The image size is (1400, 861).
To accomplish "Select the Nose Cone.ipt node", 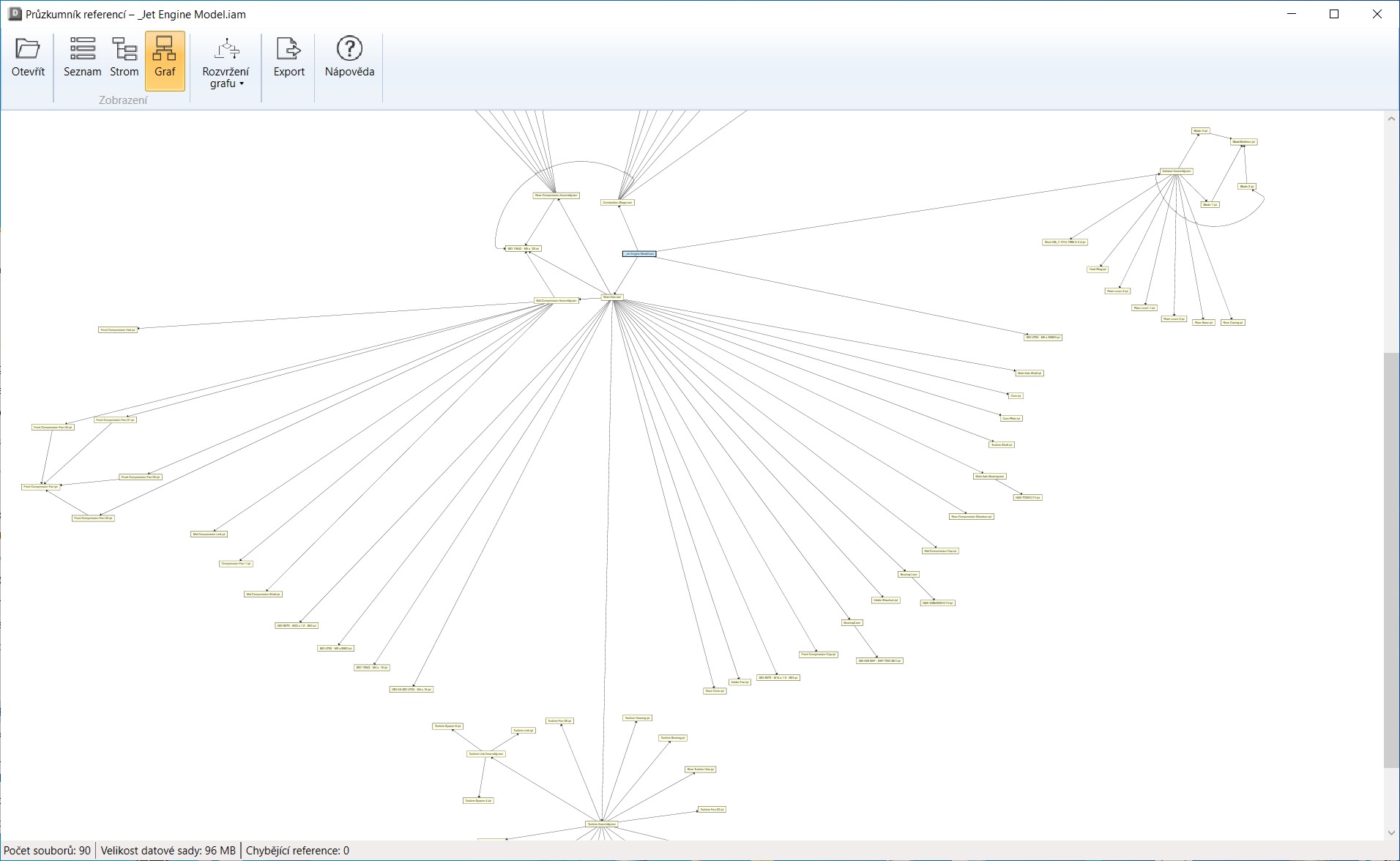I will point(715,690).
